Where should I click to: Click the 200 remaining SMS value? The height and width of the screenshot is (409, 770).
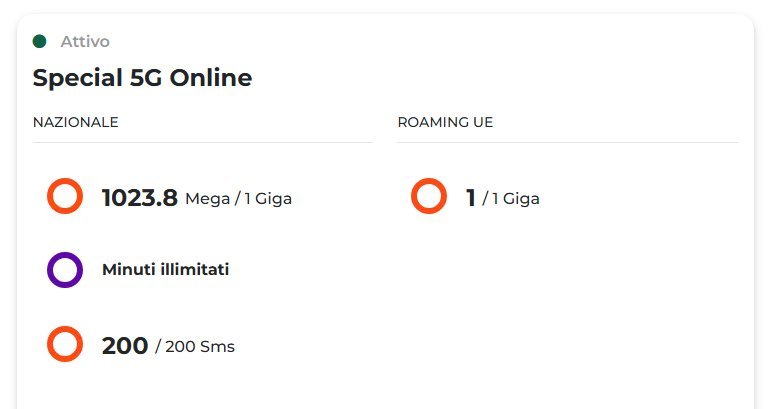pyautogui.click(x=125, y=346)
